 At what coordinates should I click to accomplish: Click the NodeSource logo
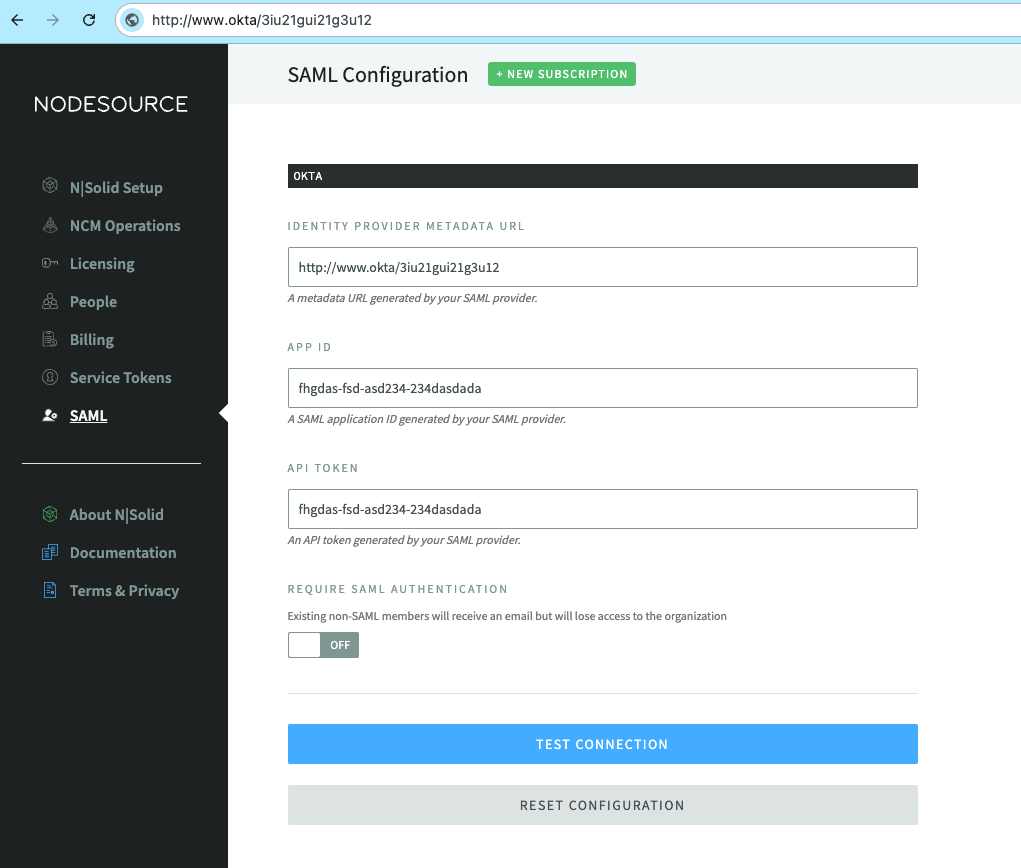coord(111,104)
